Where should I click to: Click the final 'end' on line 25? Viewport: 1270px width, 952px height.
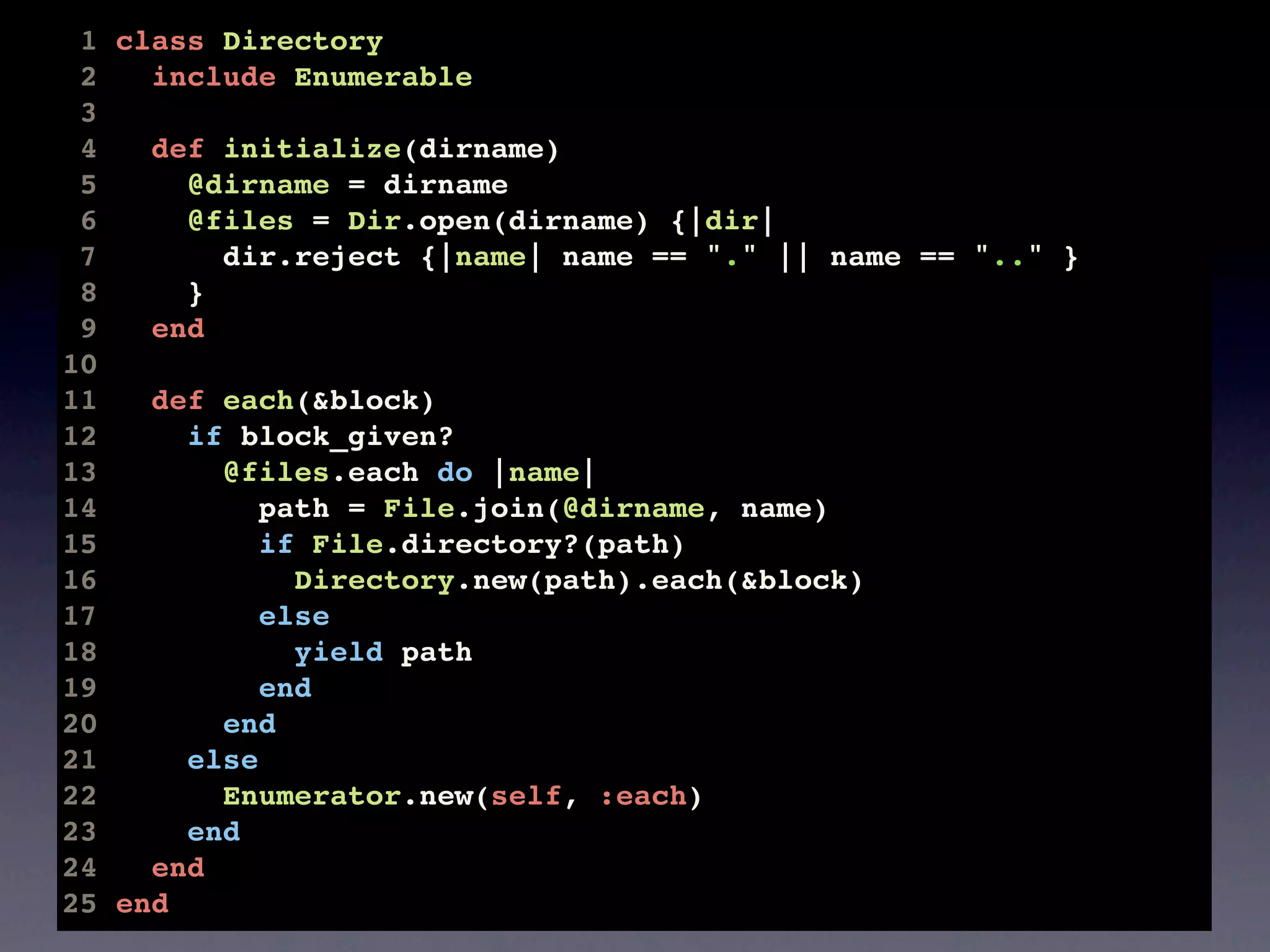[142, 904]
